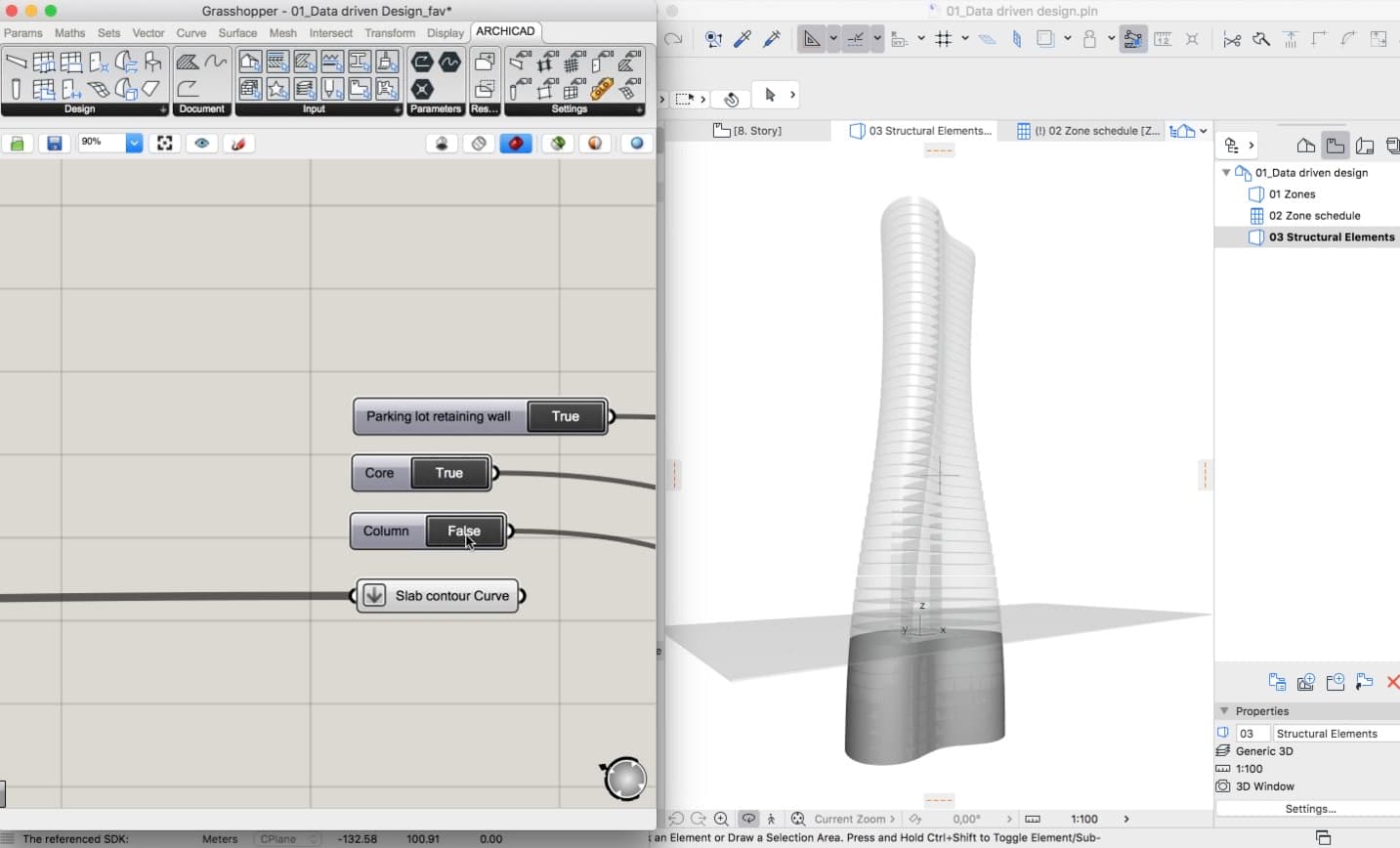Toggle the Column boolean to True
The height and width of the screenshot is (848, 1400).
(x=465, y=531)
